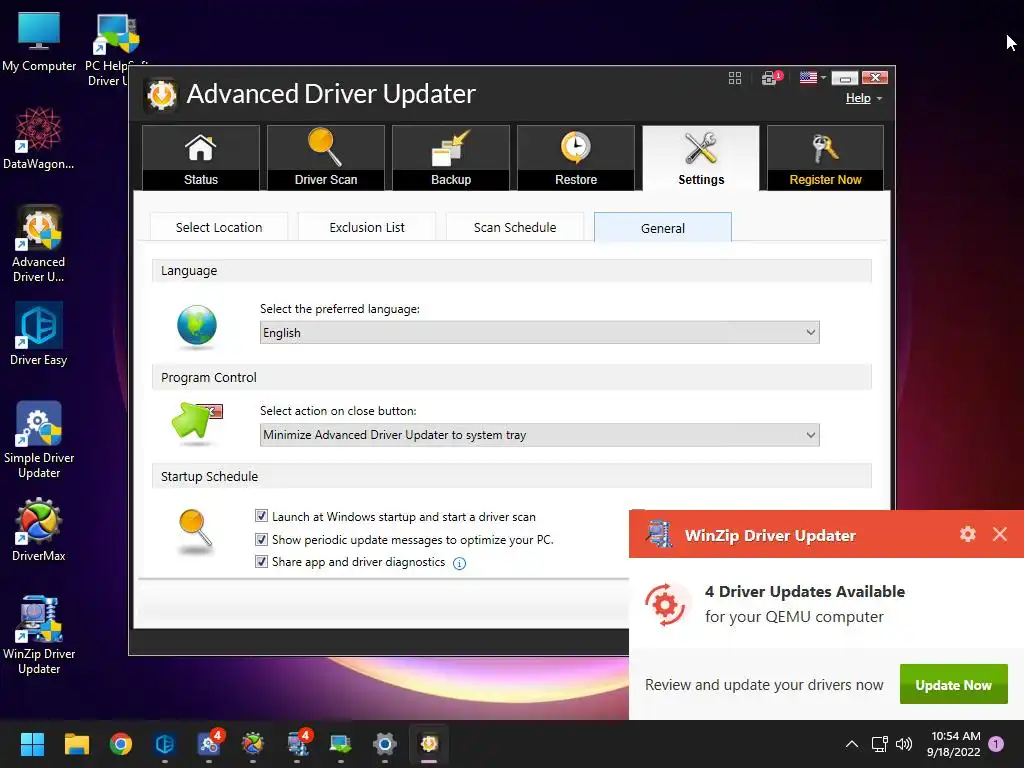Click the globe language icon
Screen dimensions: 1024x768
click(197, 325)
